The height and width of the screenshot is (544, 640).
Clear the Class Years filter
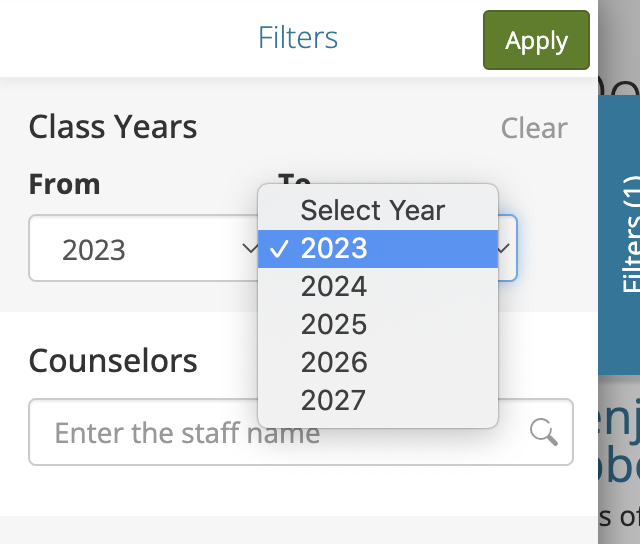[534, 128]
